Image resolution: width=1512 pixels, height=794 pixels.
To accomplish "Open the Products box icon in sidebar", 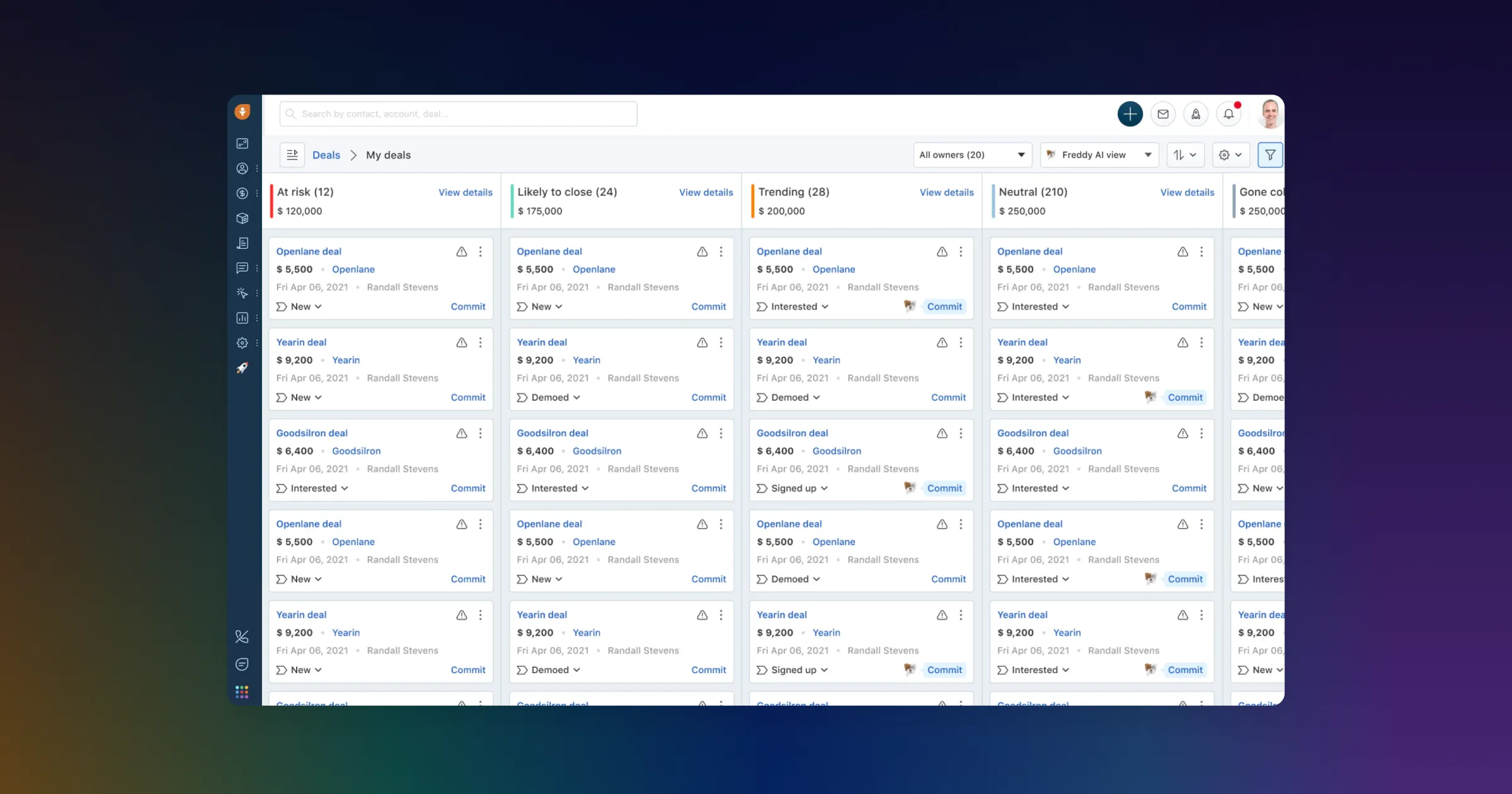I will pyautogui.click(x=243, y=219).
